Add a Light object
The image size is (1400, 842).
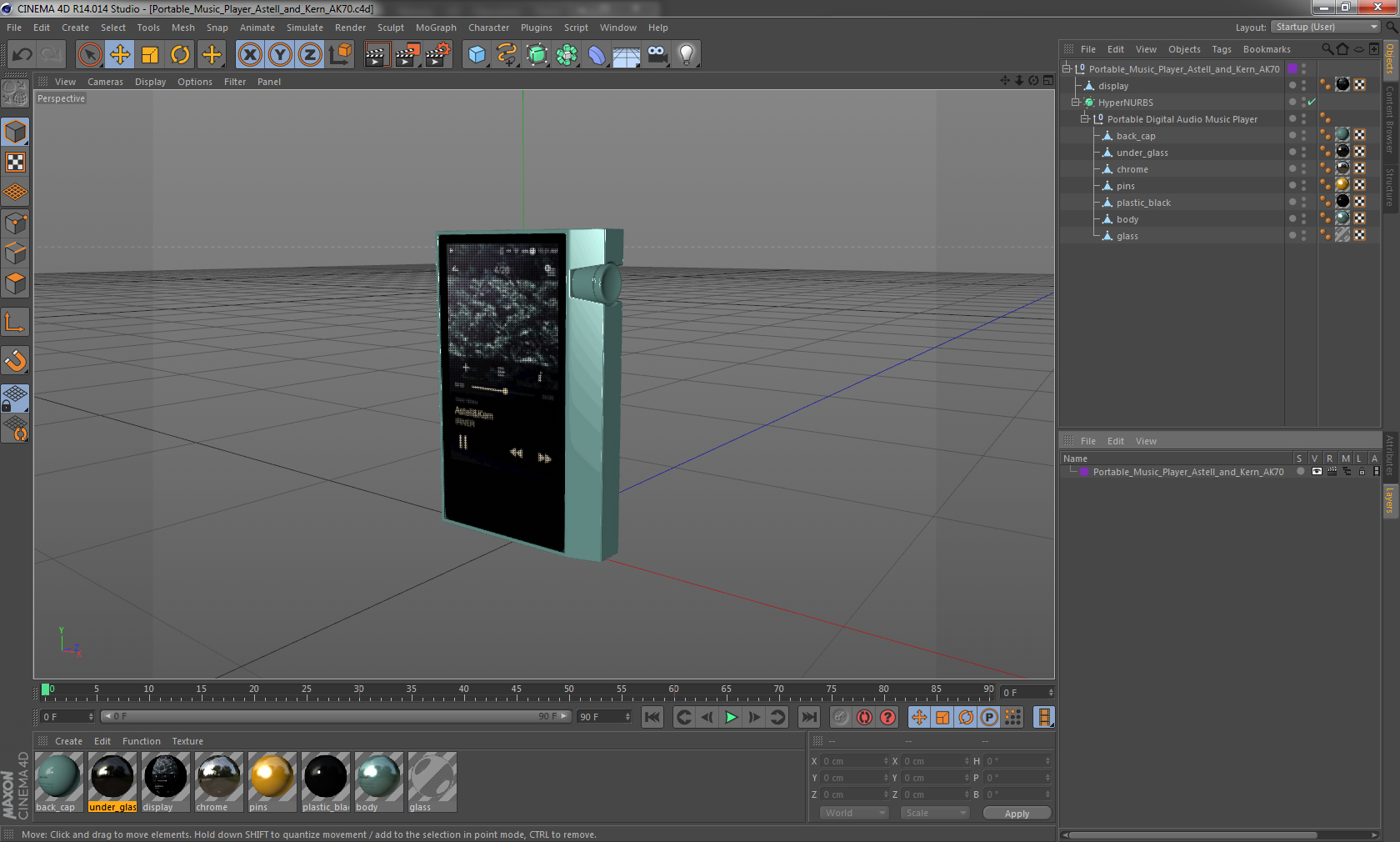[x=687, y=55]
